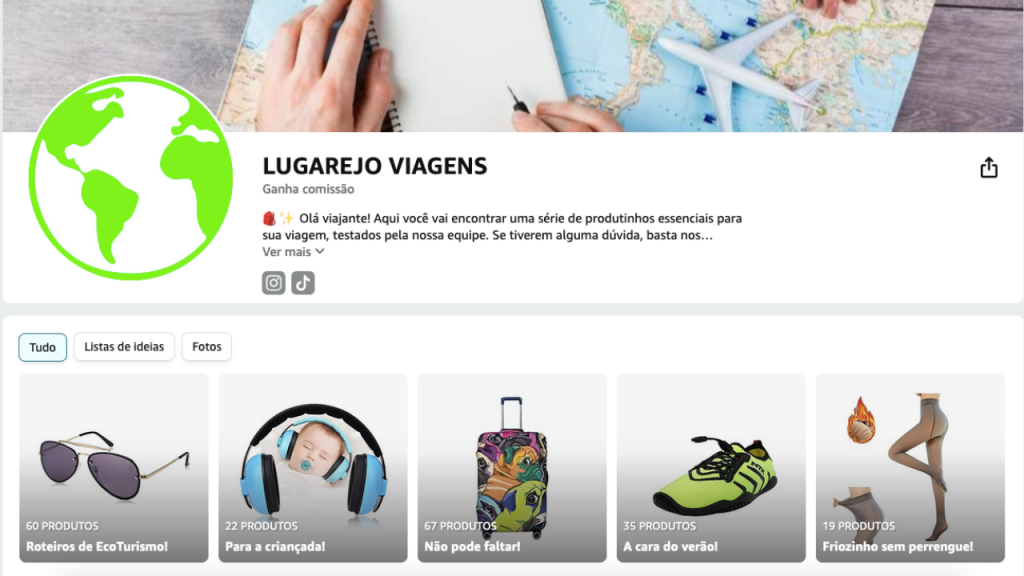Open Para a criançada! list card
Screen dimensions: 1024x576
coord(313,468)
